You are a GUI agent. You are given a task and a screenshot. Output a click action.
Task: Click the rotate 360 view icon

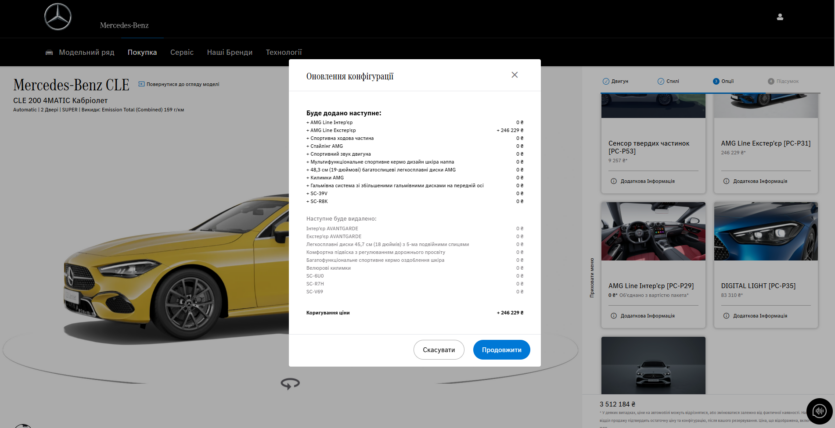pyautogui.click(x=290, y=383)
